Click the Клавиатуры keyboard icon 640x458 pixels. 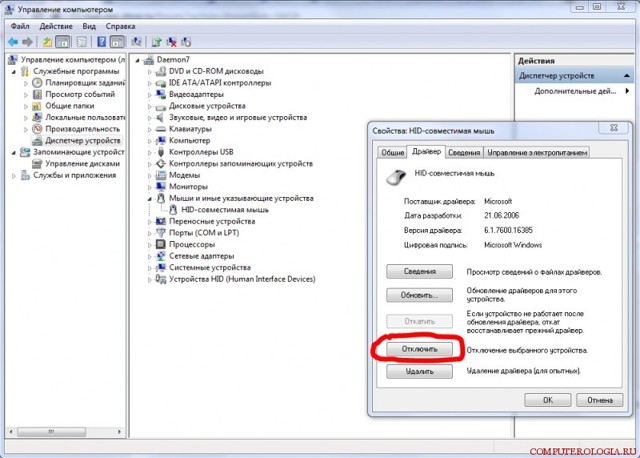click(161, 129)
